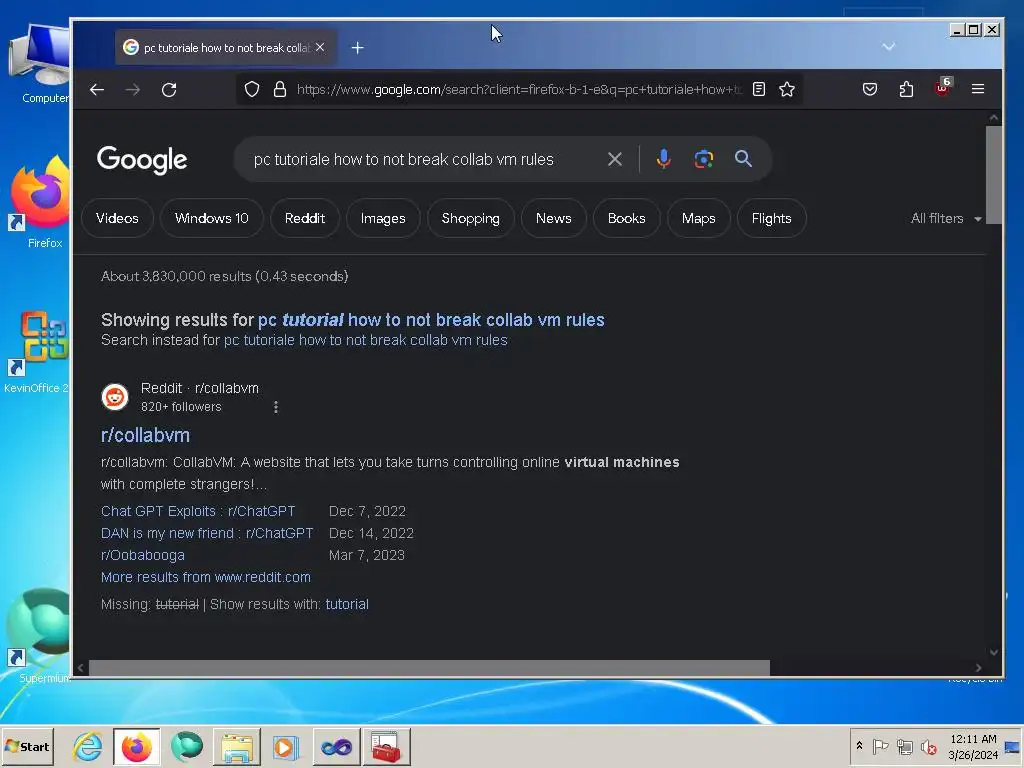Open a new tab with plus
Image resolution: width=1024 pixels, height=768 pixels.
click(x=357, y=48)
